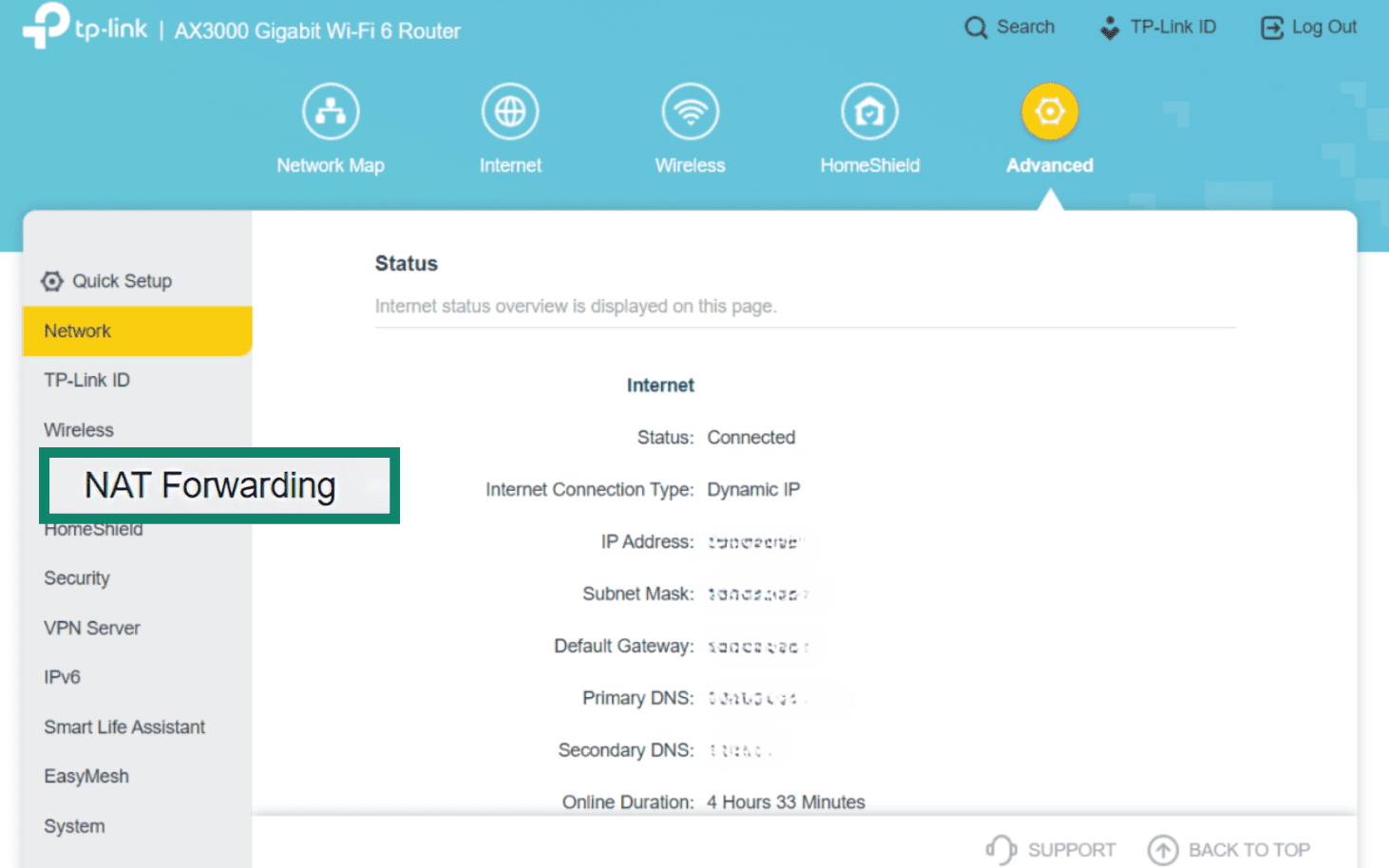Click the Advanced gear icon

pyautogui.click(x=1049, y=110)
